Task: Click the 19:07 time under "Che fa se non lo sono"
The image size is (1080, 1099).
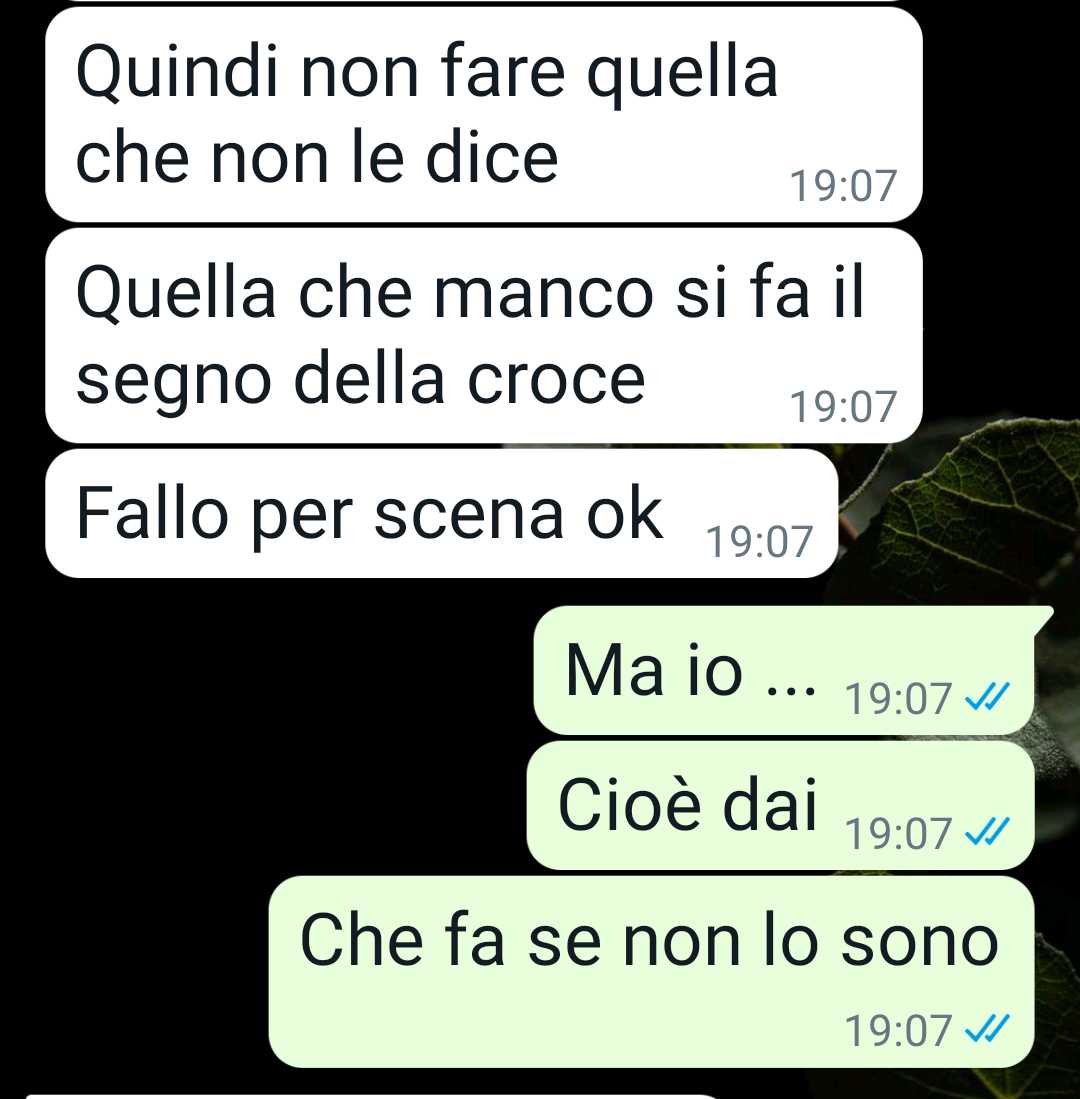Action: (898, 1030)
